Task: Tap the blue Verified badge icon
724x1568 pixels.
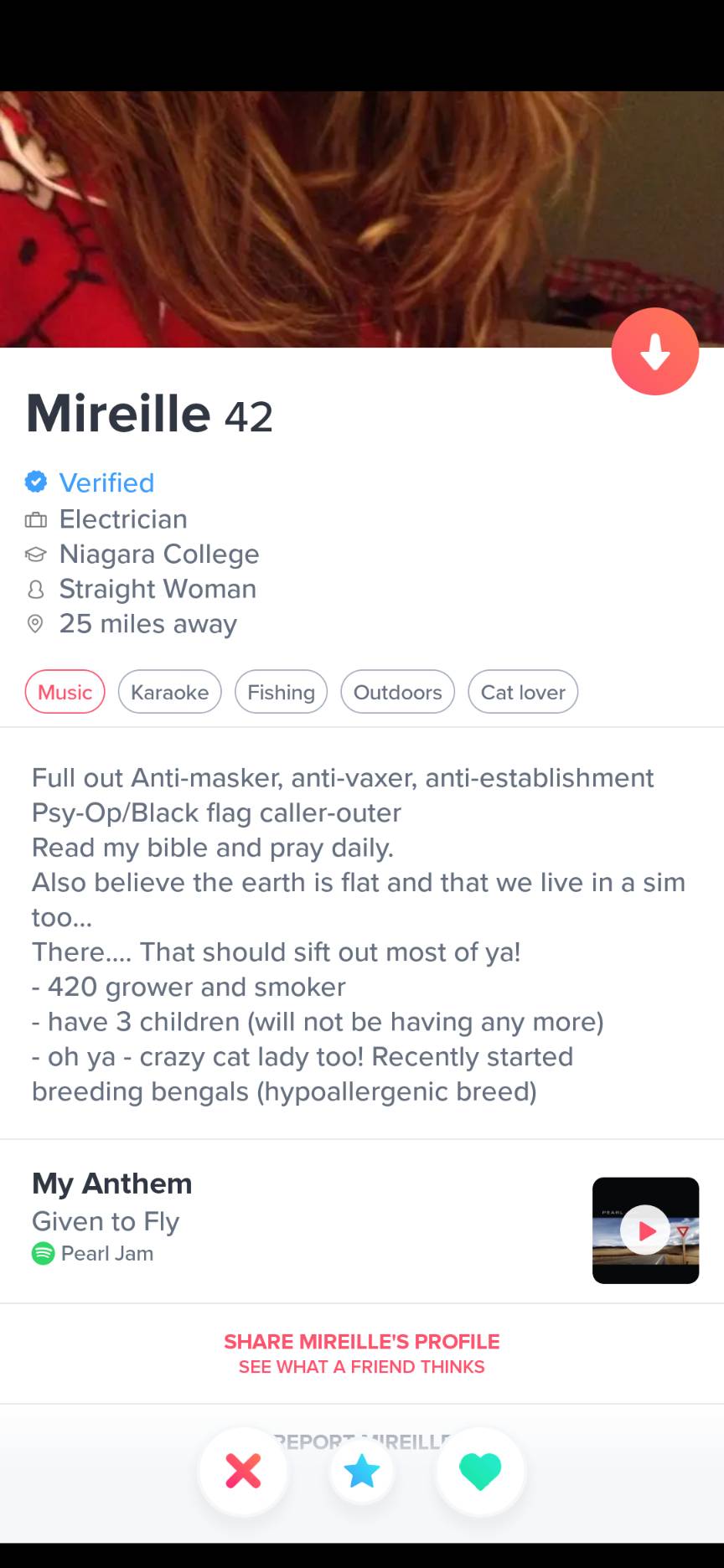Action: pos(35,482)
